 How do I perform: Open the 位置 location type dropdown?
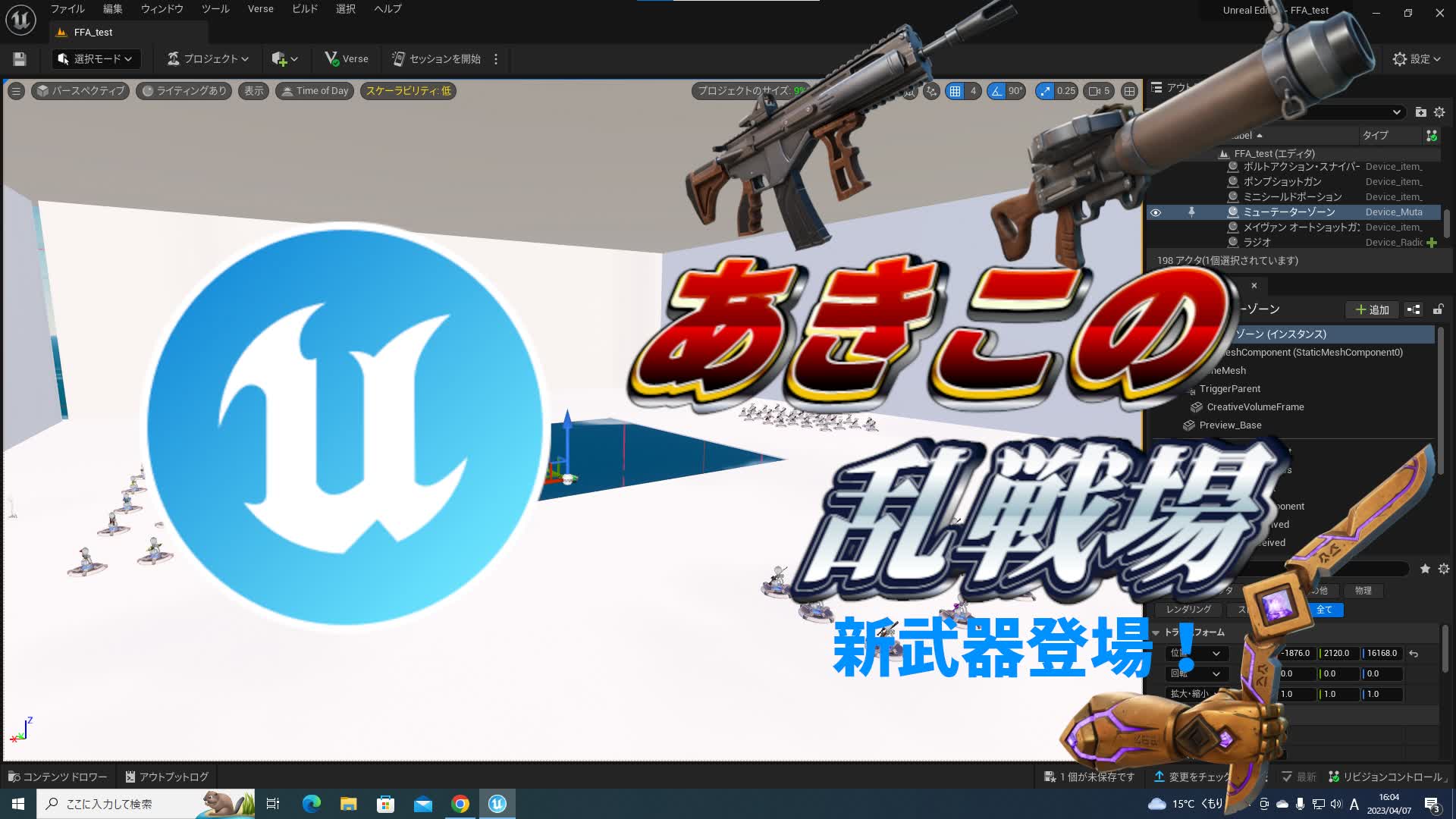[1196, 654]
